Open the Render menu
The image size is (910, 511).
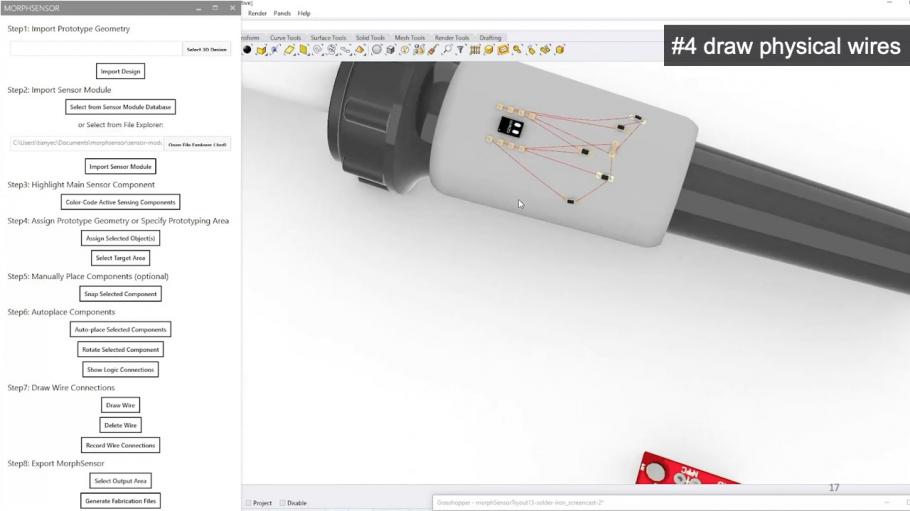(x=257, y=13)
